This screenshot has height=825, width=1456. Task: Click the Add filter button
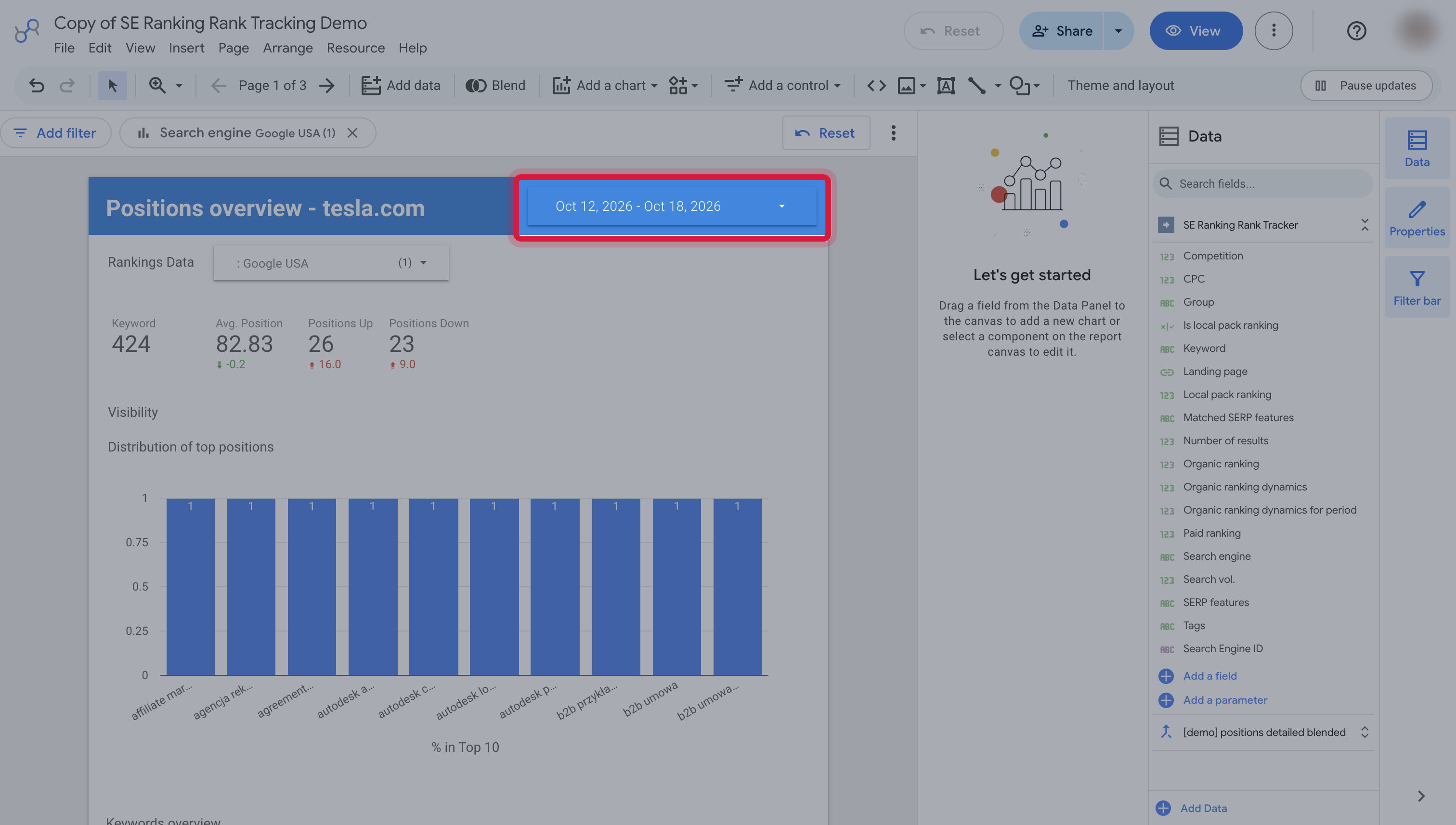(55, 133)
